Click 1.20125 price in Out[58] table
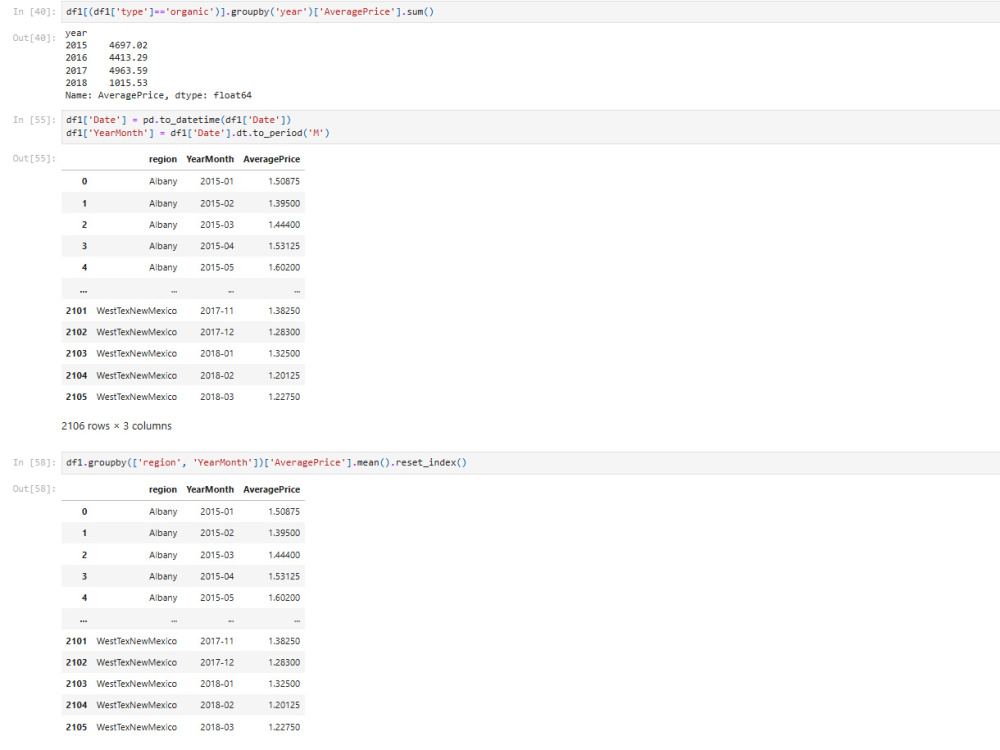Viewport: 1000px width, 750px height. click(x=284, y=705)
